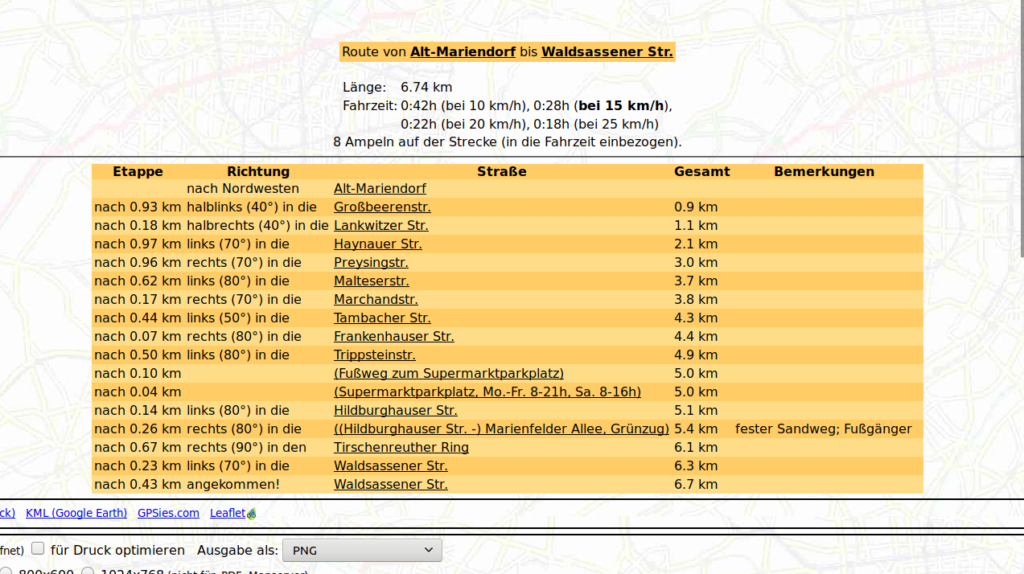Click 'nach 0.43 km' in angekommen row
This screenshot has width=1024, height=574.
coord(138,485)
